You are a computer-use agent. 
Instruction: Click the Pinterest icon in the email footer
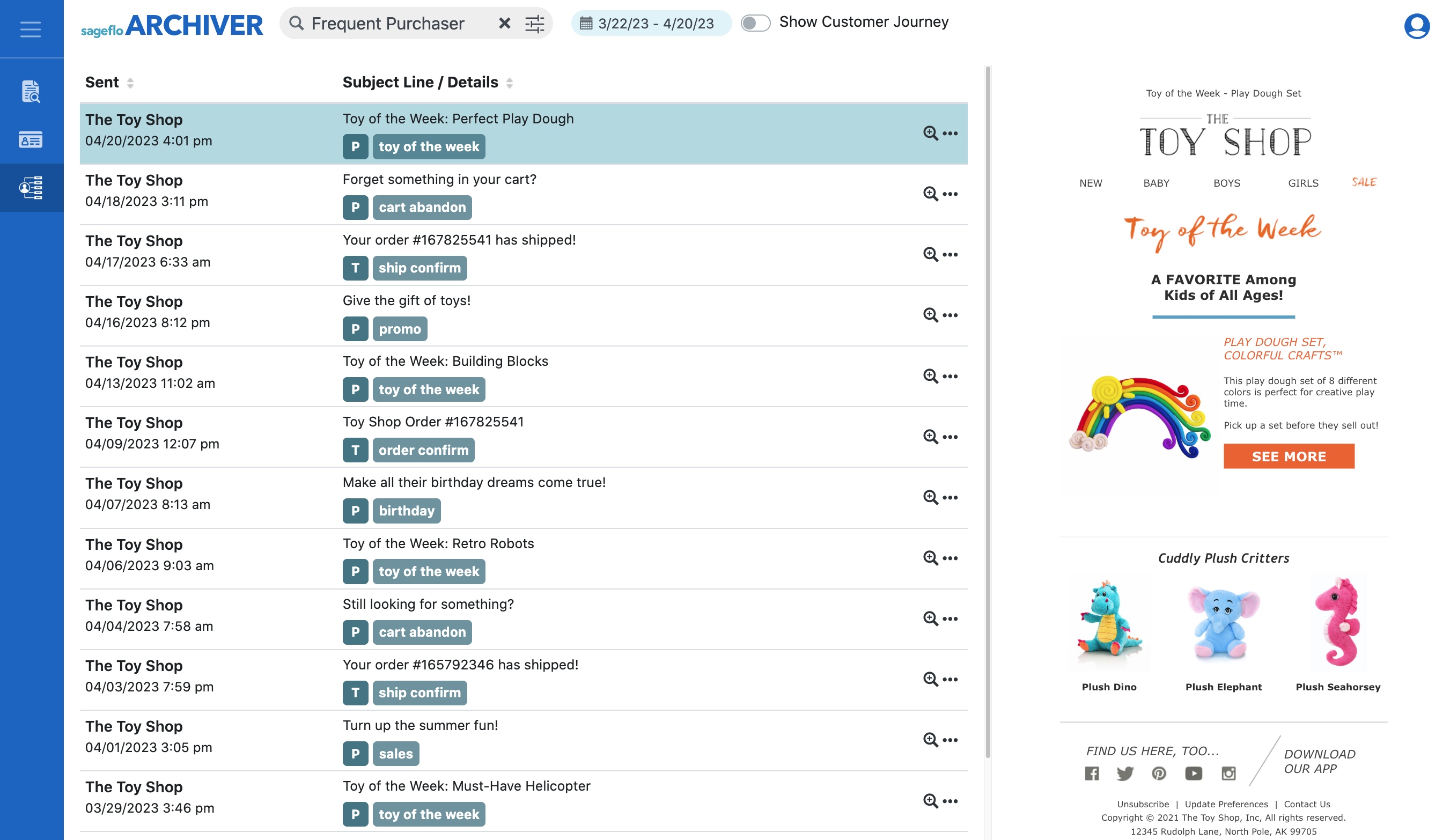point(1158,773)
